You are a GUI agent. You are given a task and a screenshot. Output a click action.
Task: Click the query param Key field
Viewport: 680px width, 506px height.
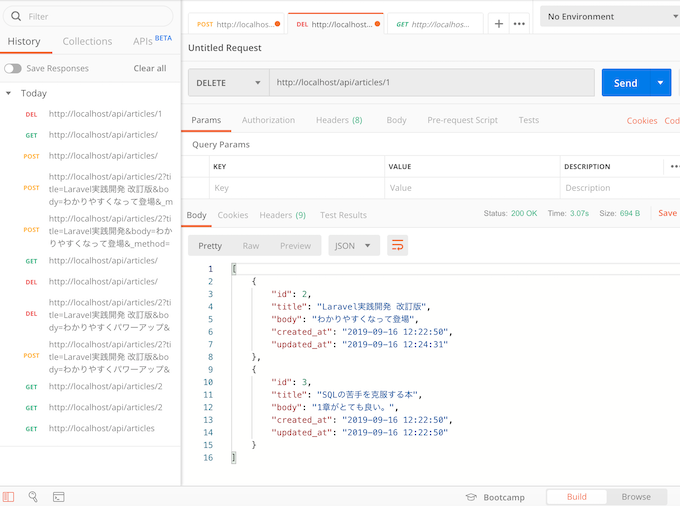click(x=297, y=188)
